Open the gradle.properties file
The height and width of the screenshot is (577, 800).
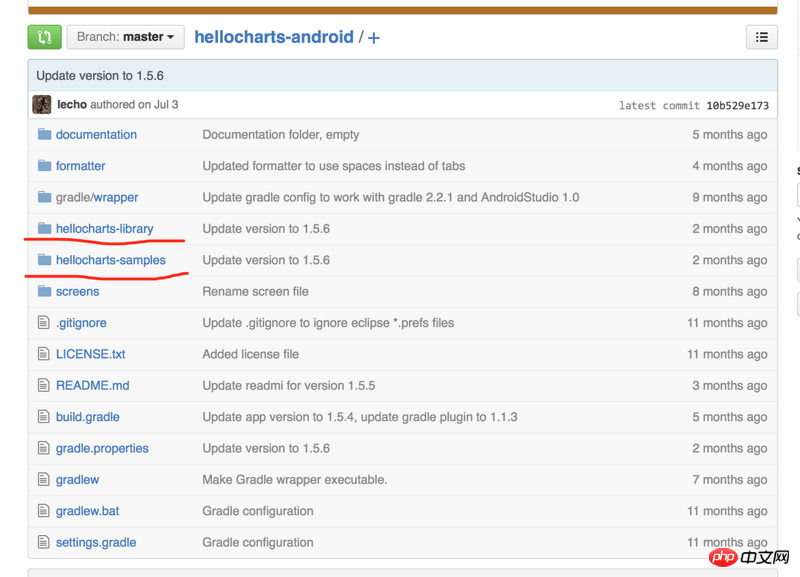tap(103, 448)
